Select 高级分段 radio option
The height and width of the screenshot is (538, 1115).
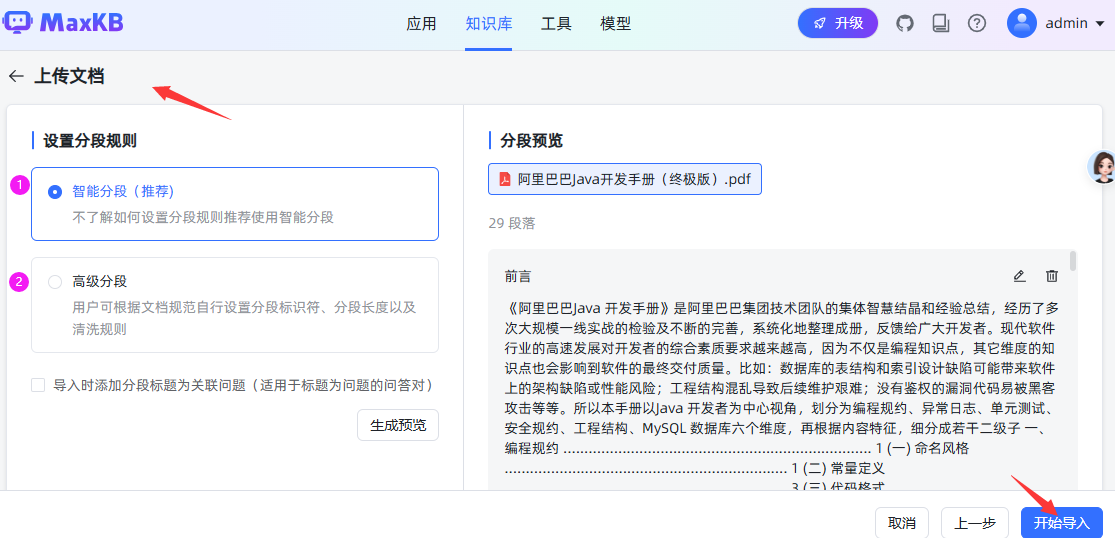coord(55,282)
